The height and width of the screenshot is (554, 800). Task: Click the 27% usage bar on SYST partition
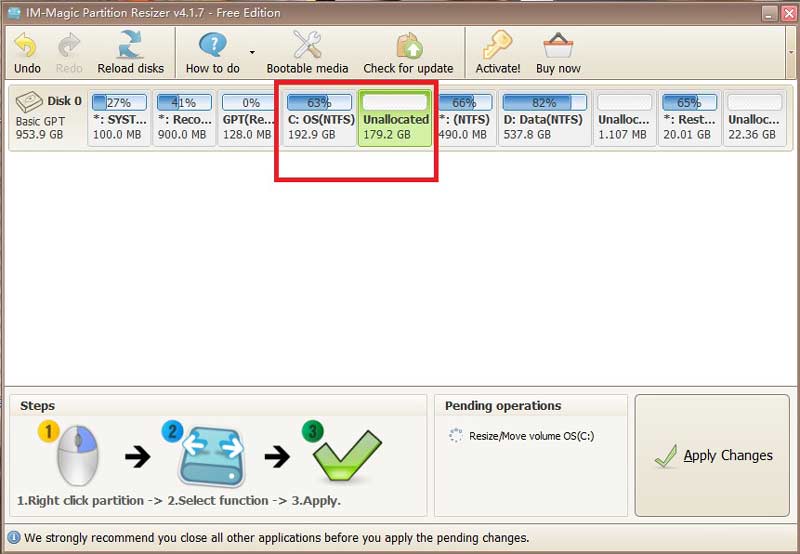pyautogui.click(x=119, y=103)
